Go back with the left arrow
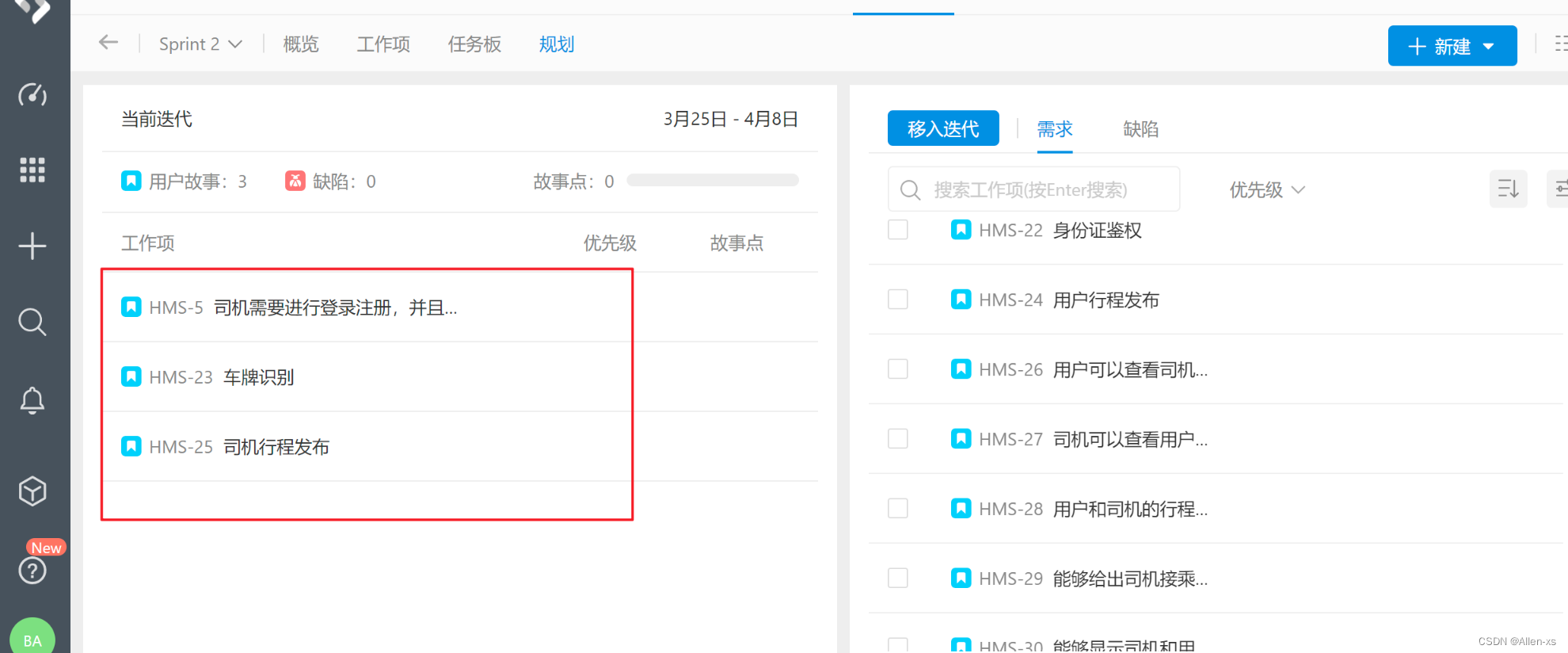Viewport: 1568px width, 653px height. click(x=108, y=43)
